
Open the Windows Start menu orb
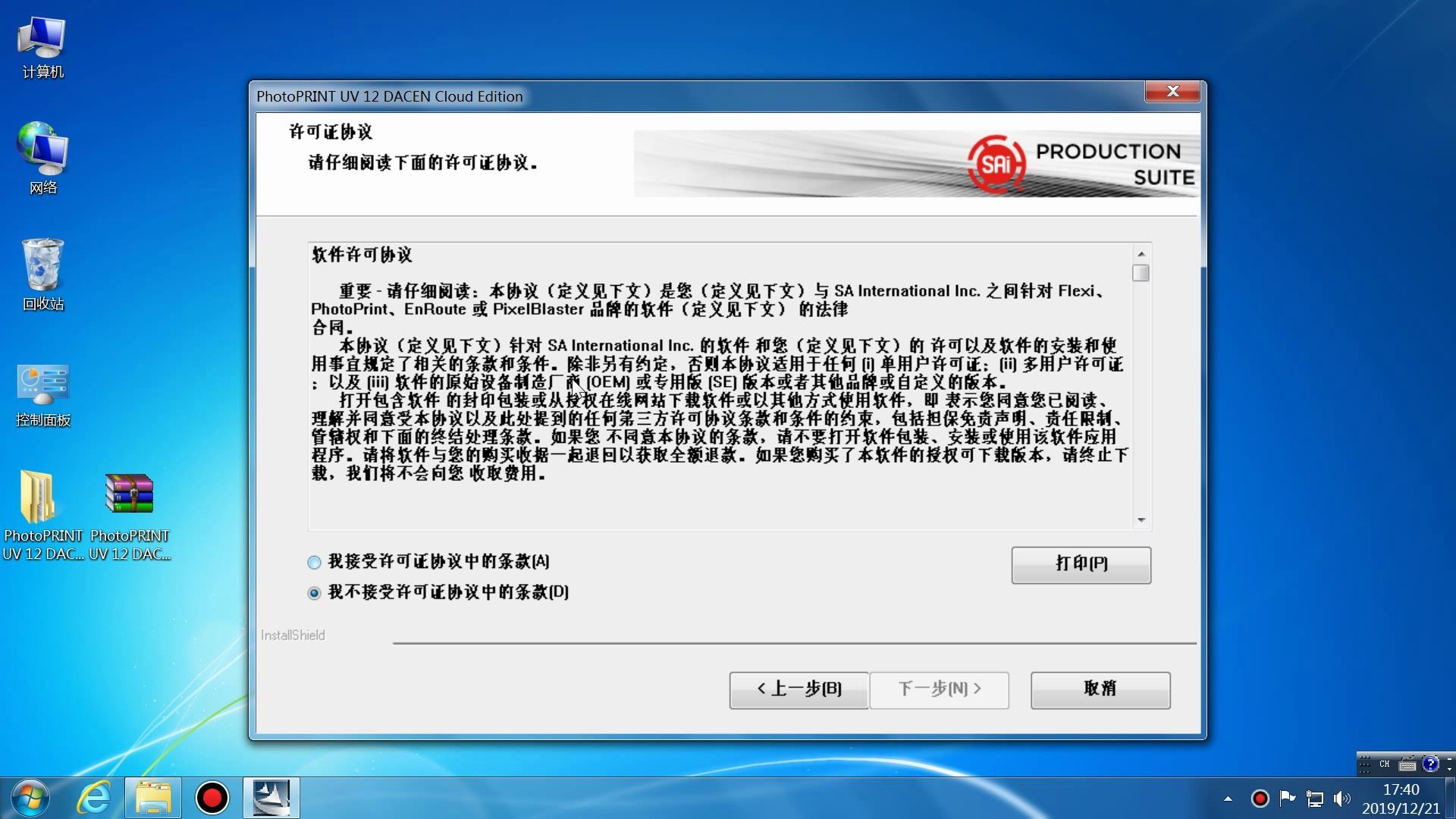(x=30, y=798)
